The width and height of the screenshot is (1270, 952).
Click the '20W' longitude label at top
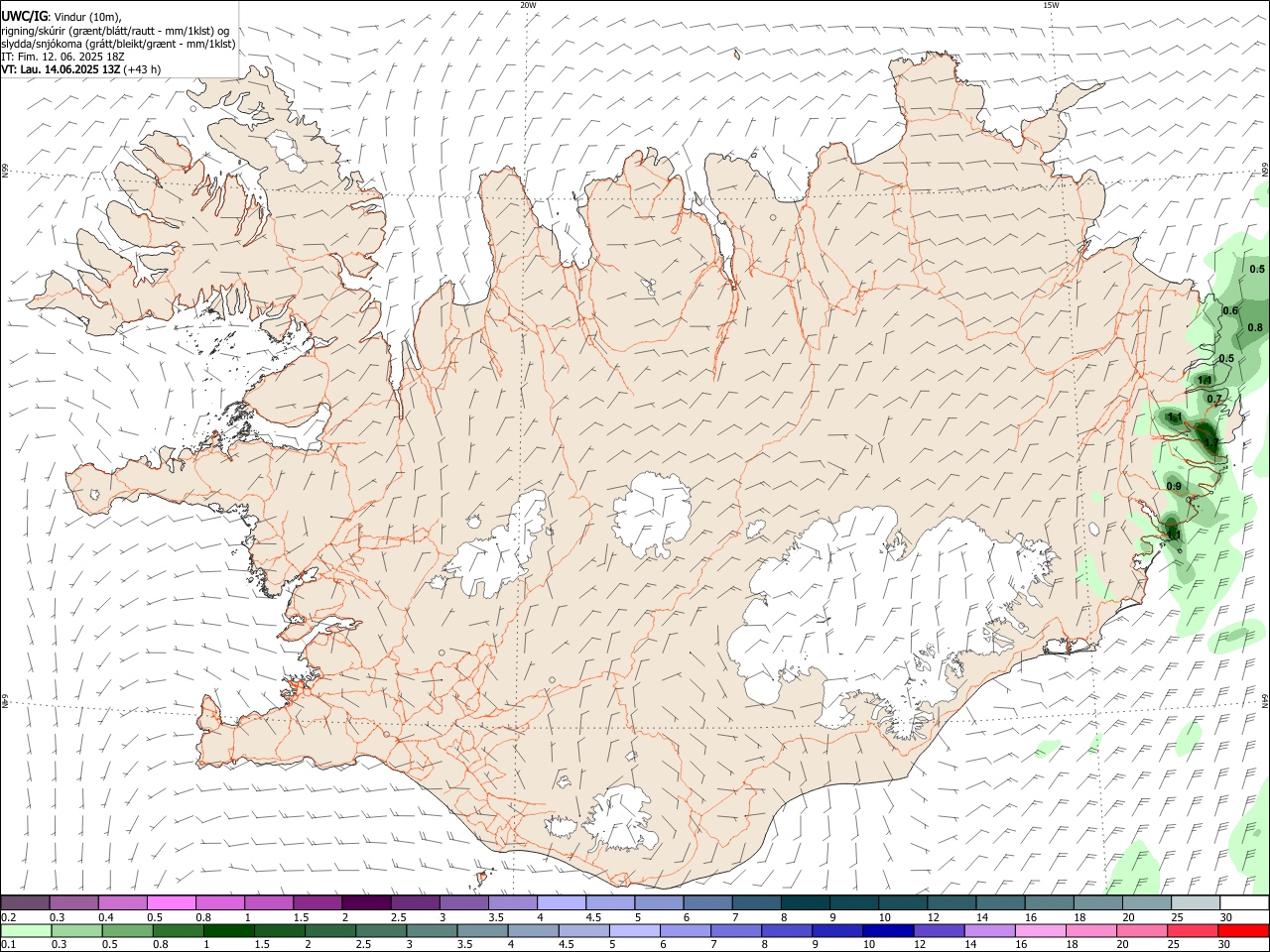click(x=528, y=5)
